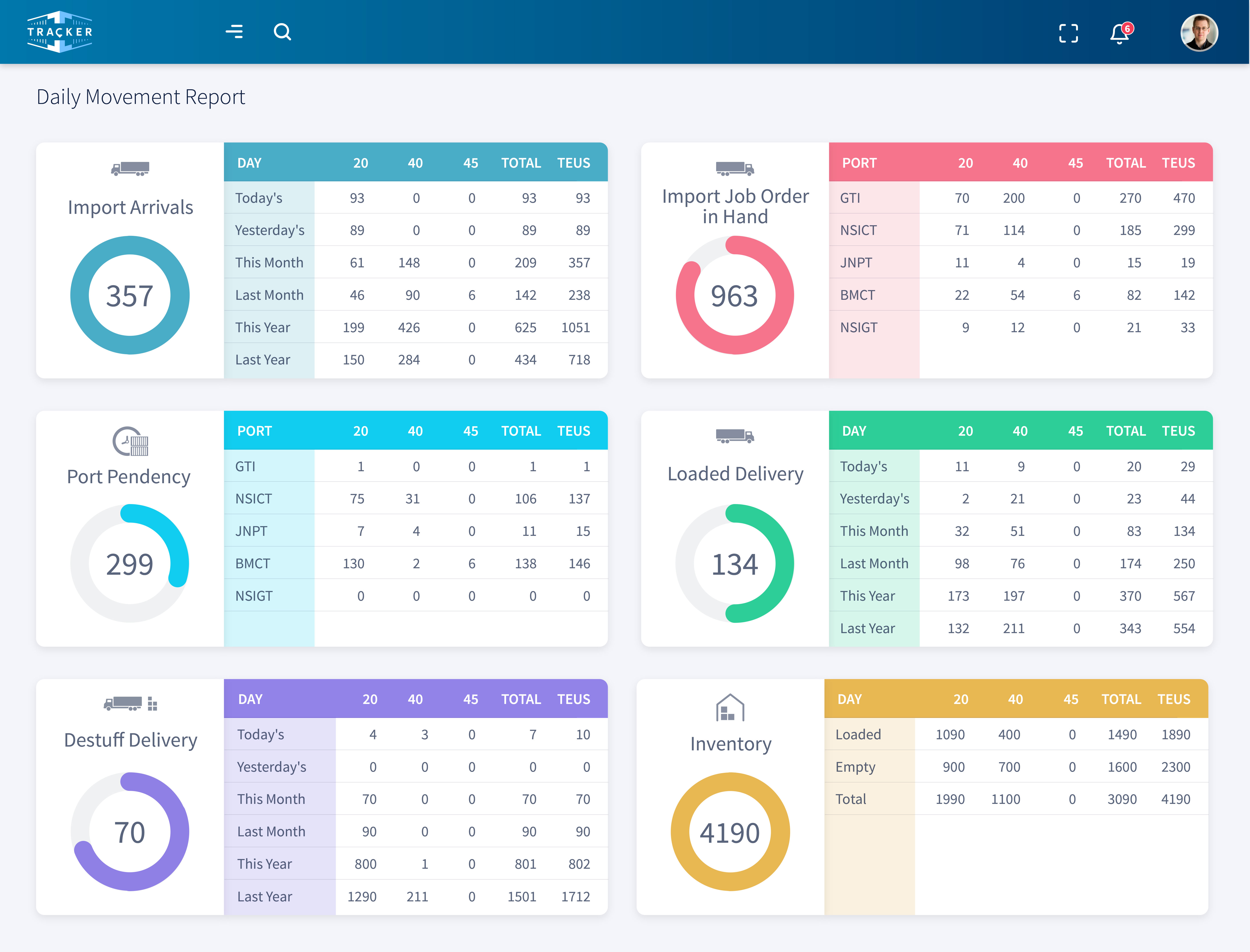
Task: Select the 963 Import Job Order donut
Action: click(x=735, y=295)
